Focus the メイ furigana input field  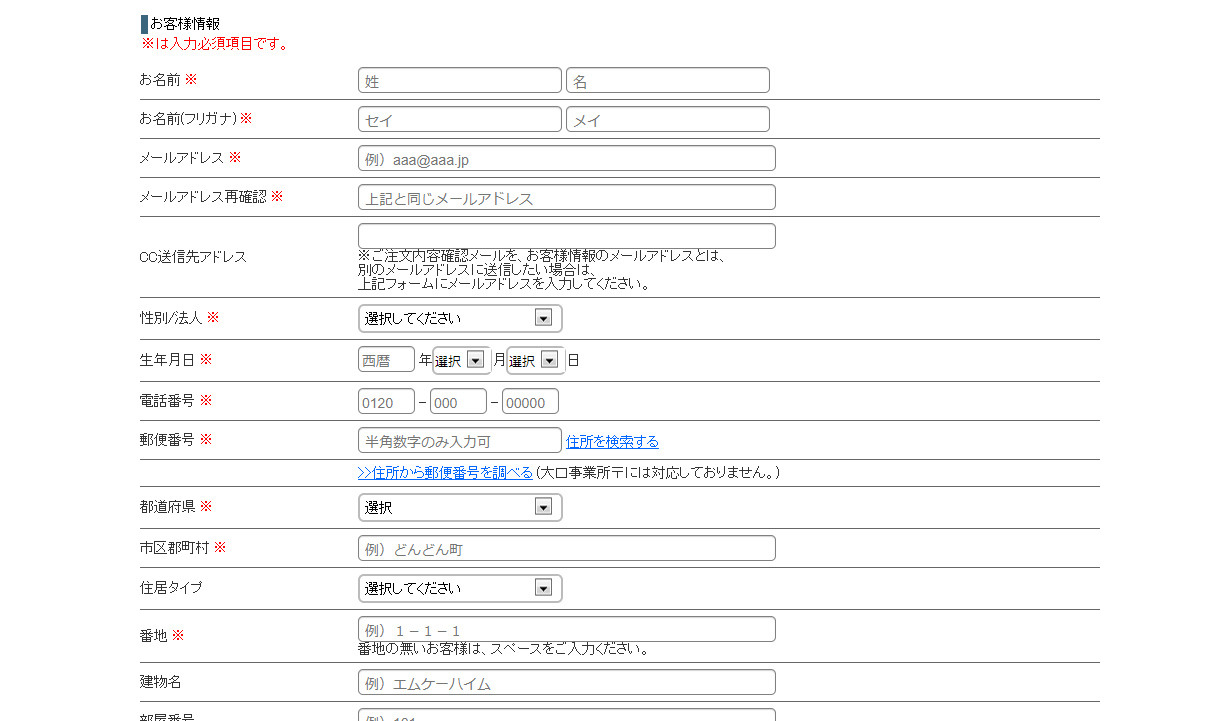click(x=667, y=120)
